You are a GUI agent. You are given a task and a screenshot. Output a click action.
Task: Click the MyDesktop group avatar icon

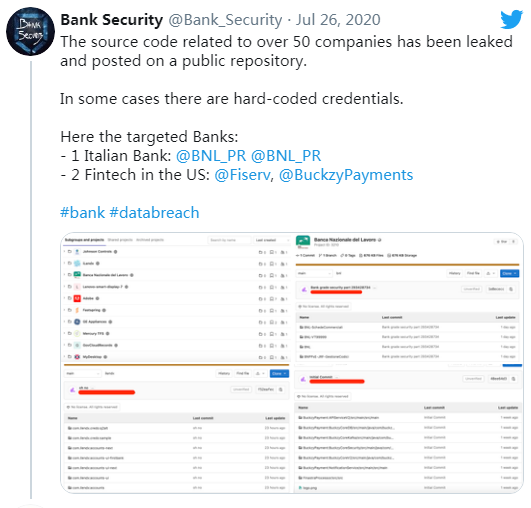77,357
